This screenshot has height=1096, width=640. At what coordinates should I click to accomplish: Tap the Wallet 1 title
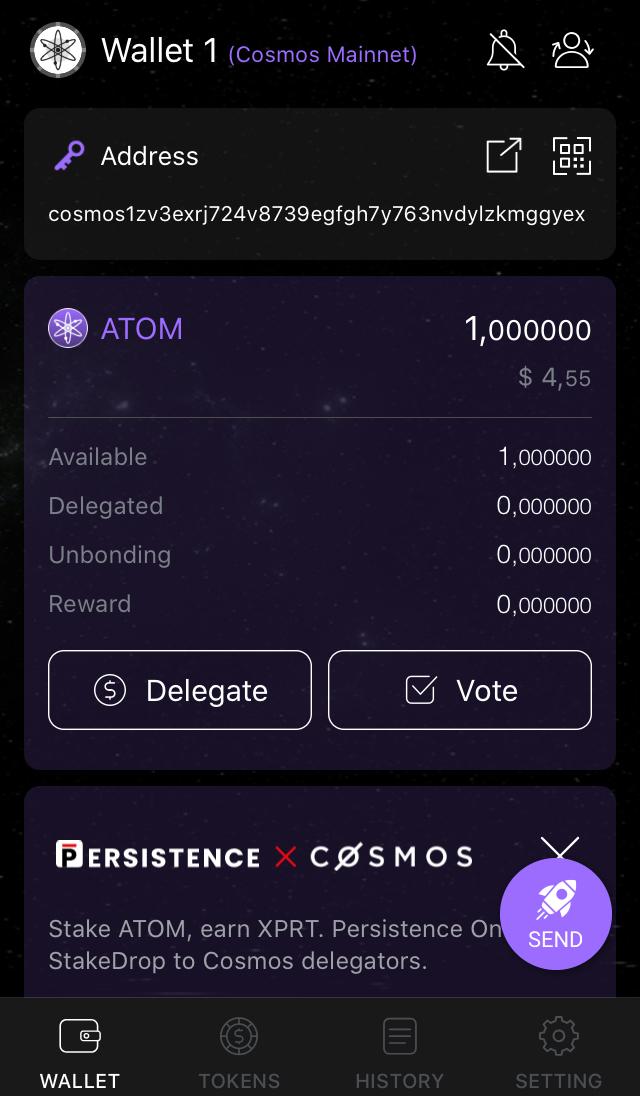click(x=160, y=50)
